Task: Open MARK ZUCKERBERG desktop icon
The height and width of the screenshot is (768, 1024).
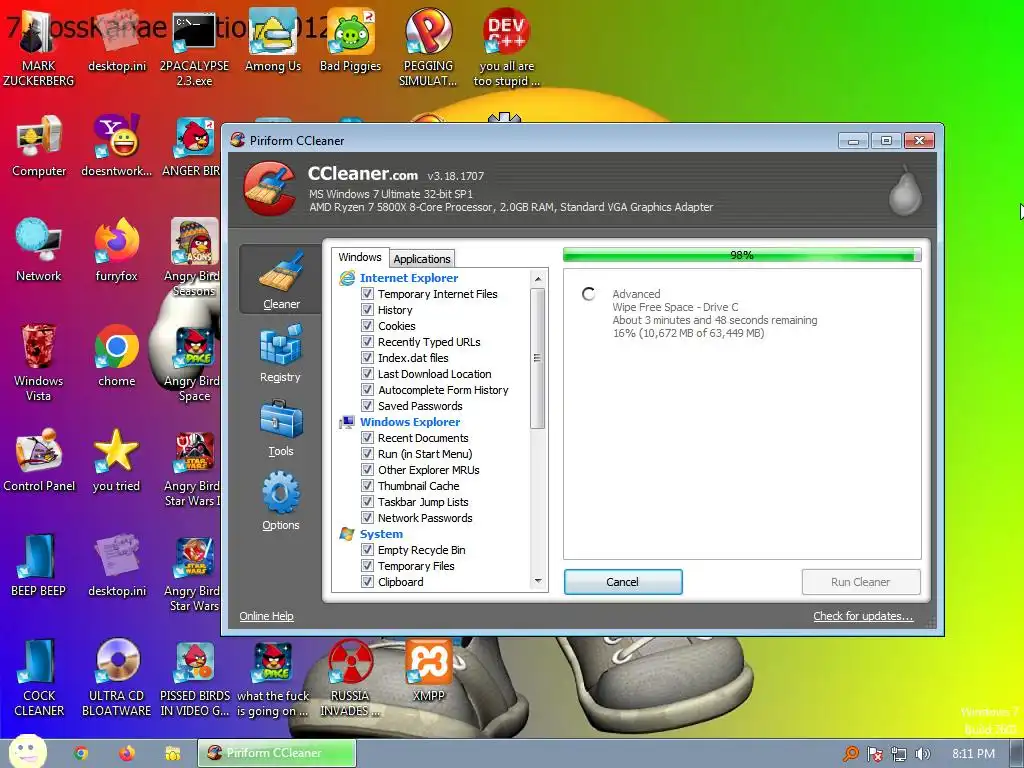Action: click(x=39, y=48)
